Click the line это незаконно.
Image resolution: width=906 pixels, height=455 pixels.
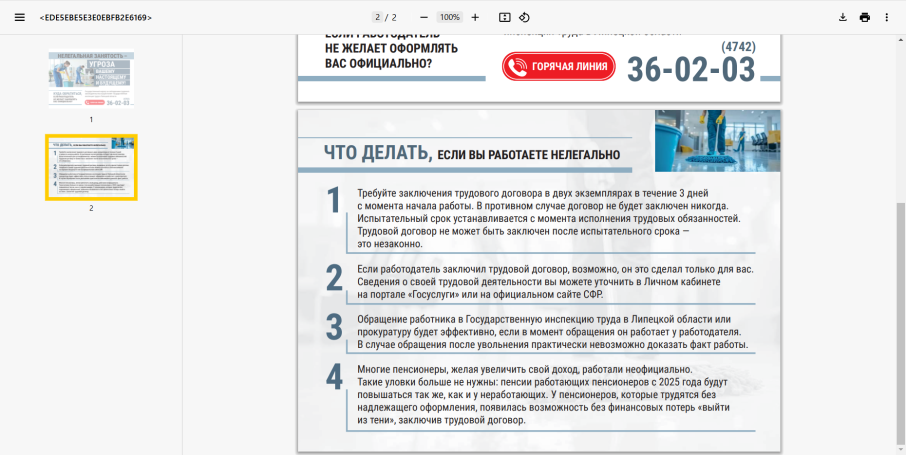click(390, 244)
